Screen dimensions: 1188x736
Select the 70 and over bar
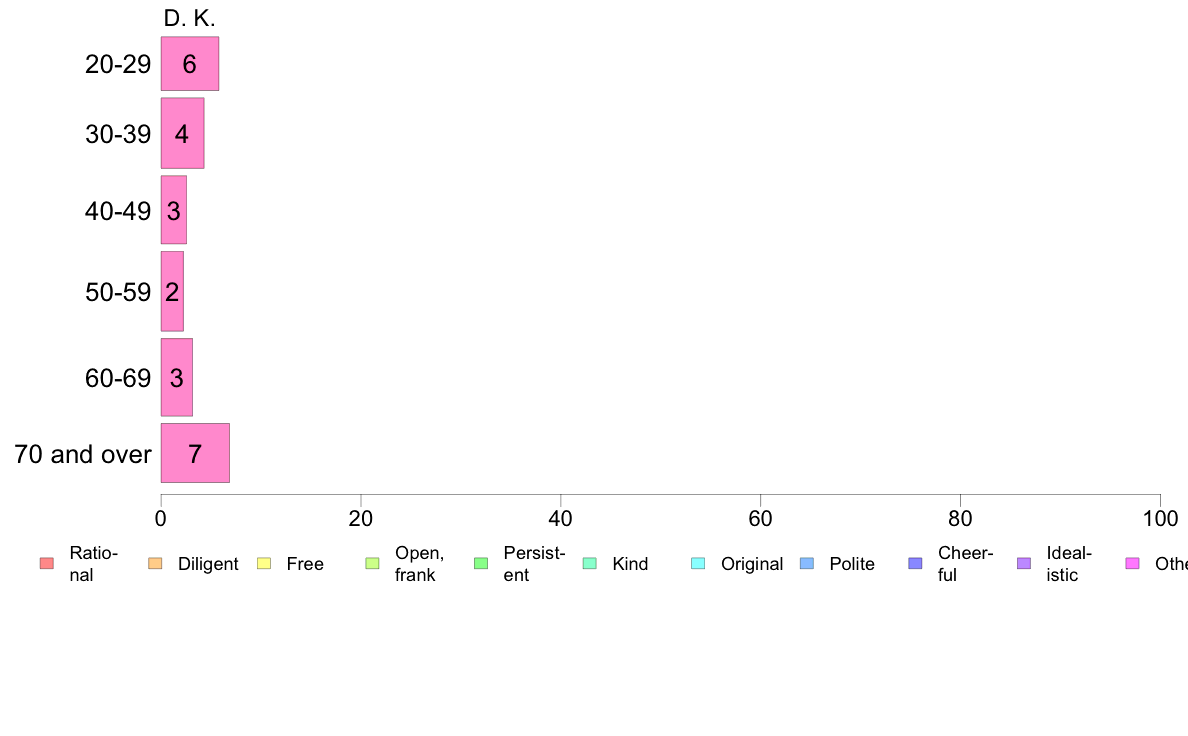tap(195, 453)
